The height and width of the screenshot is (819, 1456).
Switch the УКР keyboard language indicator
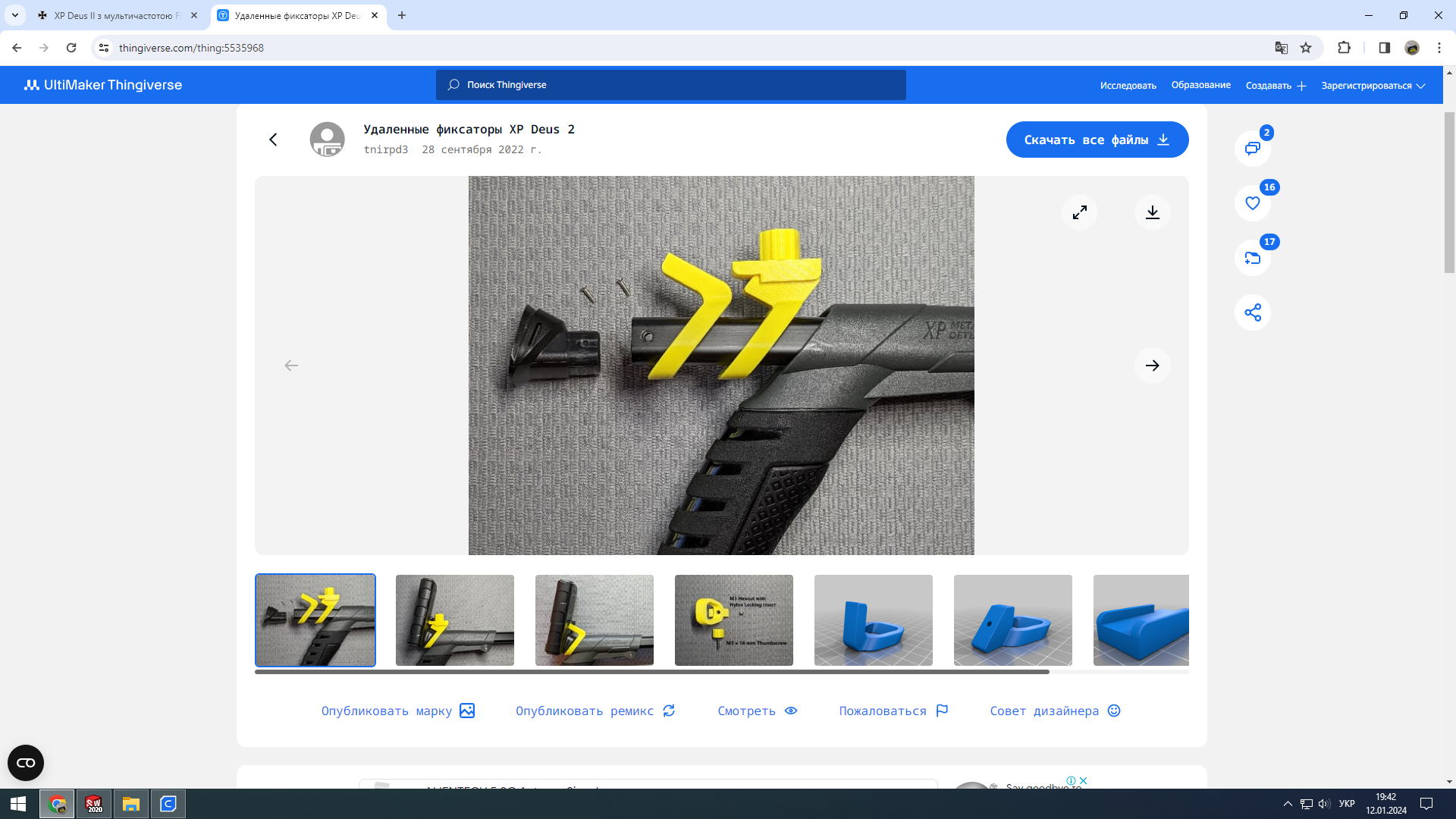click(1347, 804)
